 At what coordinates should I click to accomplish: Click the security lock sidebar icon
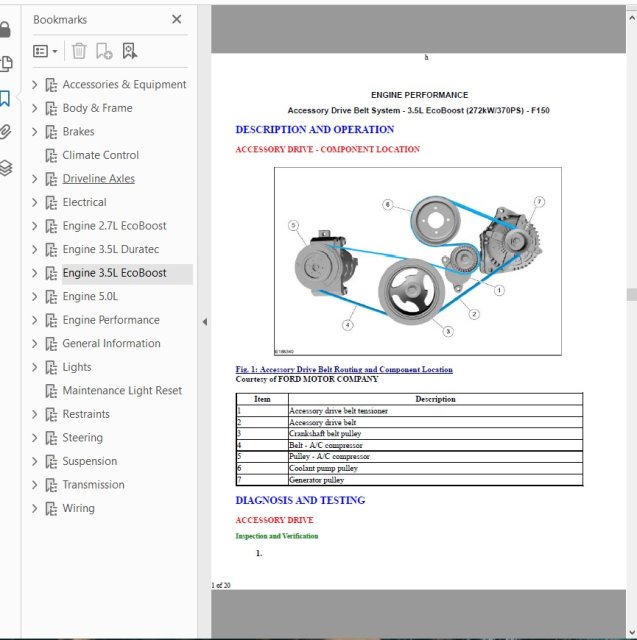pos(5,29)
